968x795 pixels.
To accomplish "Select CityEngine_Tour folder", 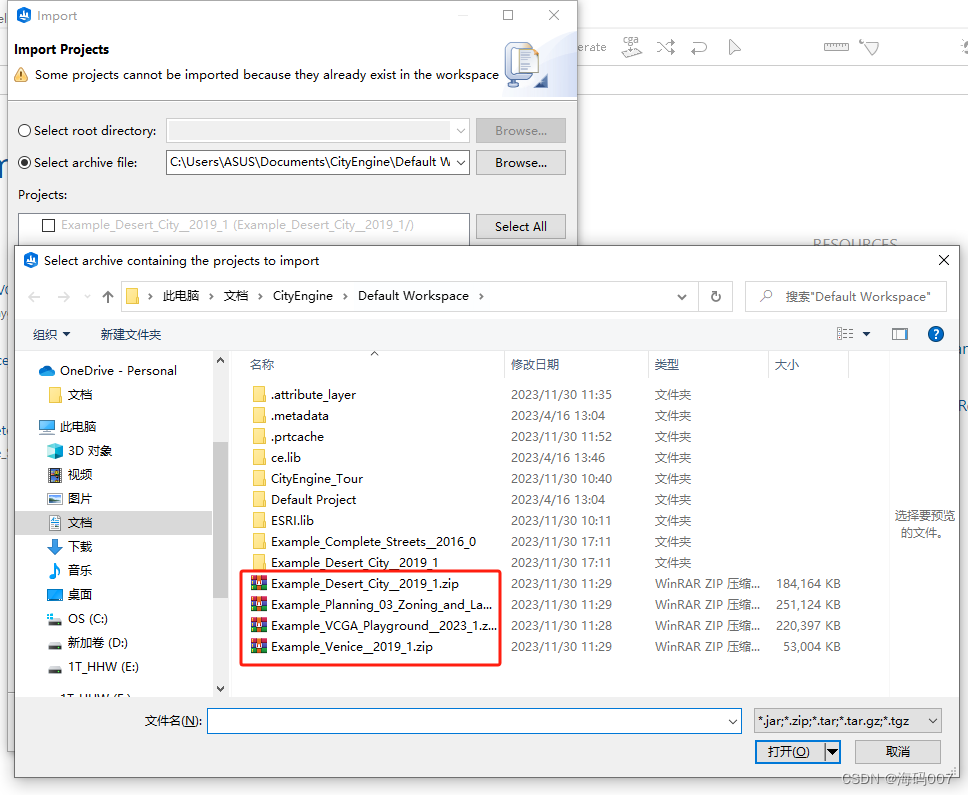I will [317, 479].
